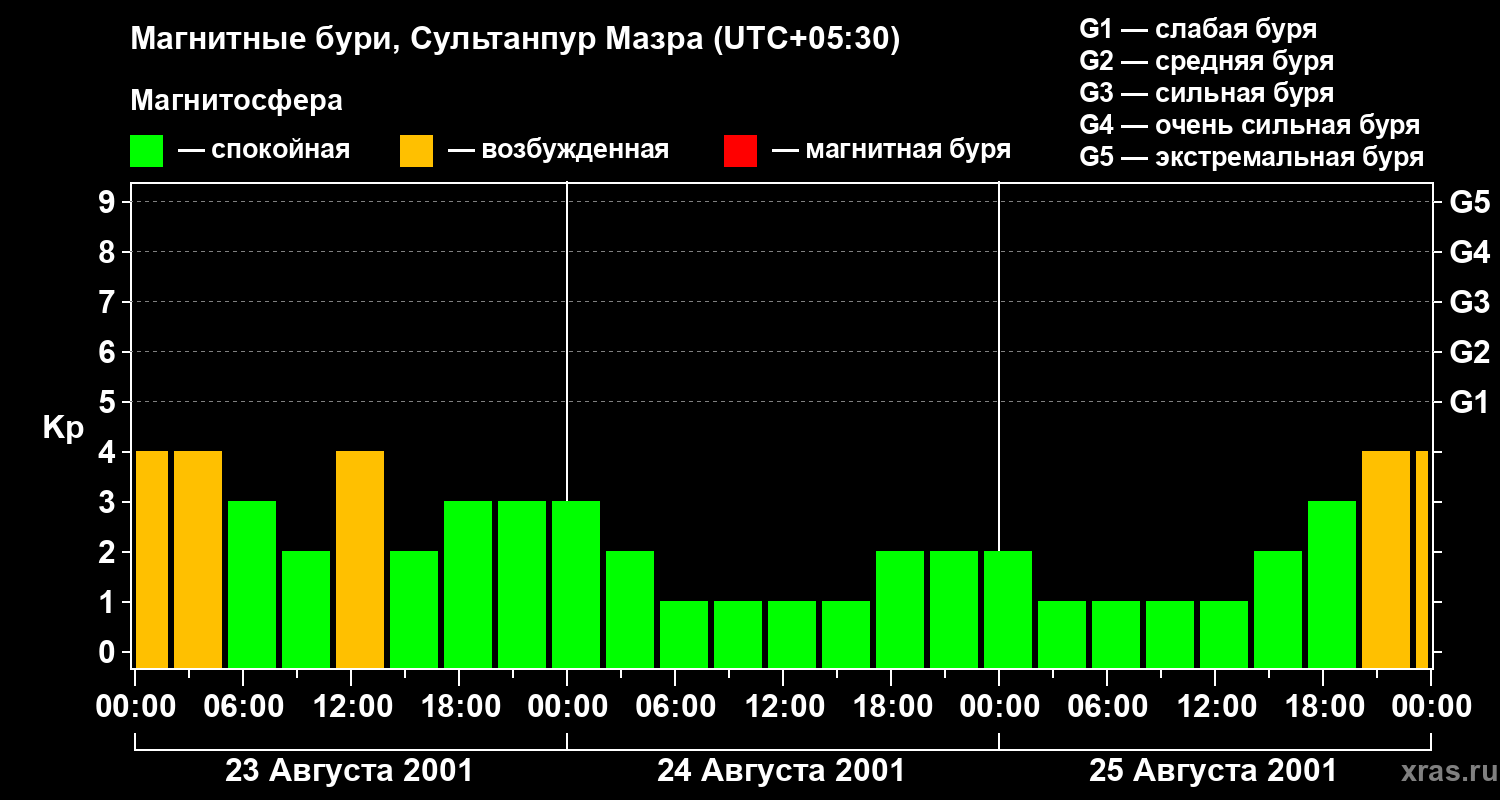
Task: Click the '12:00' tick label for 23 August
Action: coord(351,706)
